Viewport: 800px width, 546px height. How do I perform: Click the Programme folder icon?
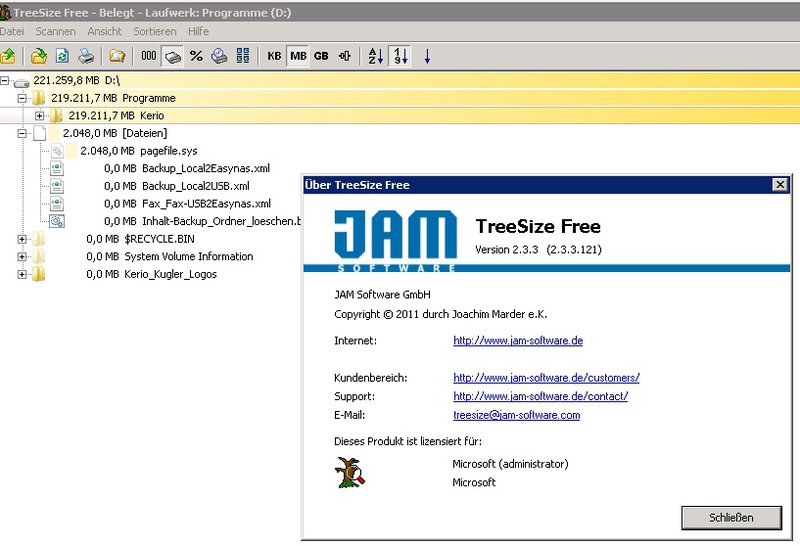(38, 98)
